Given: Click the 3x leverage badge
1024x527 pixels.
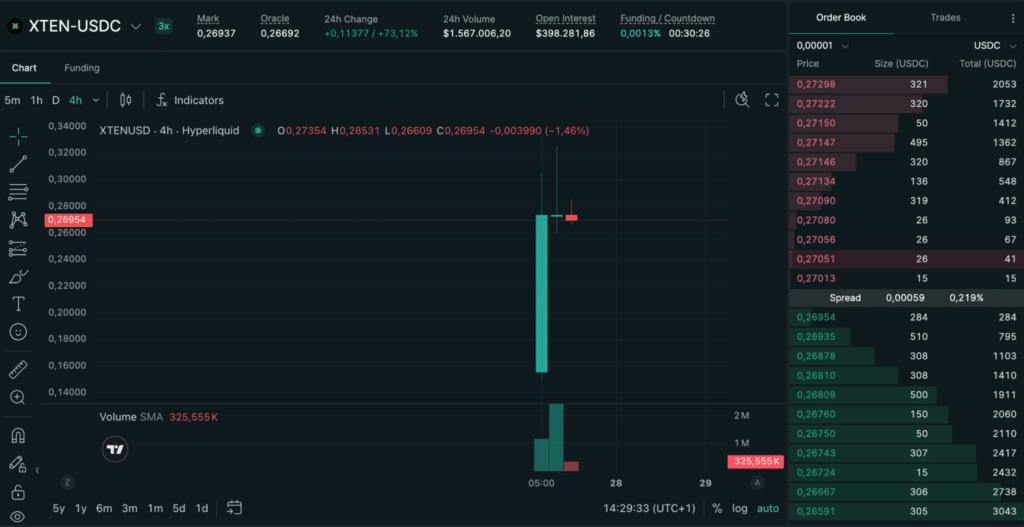Looking at the screenshot, I should 164,26.
